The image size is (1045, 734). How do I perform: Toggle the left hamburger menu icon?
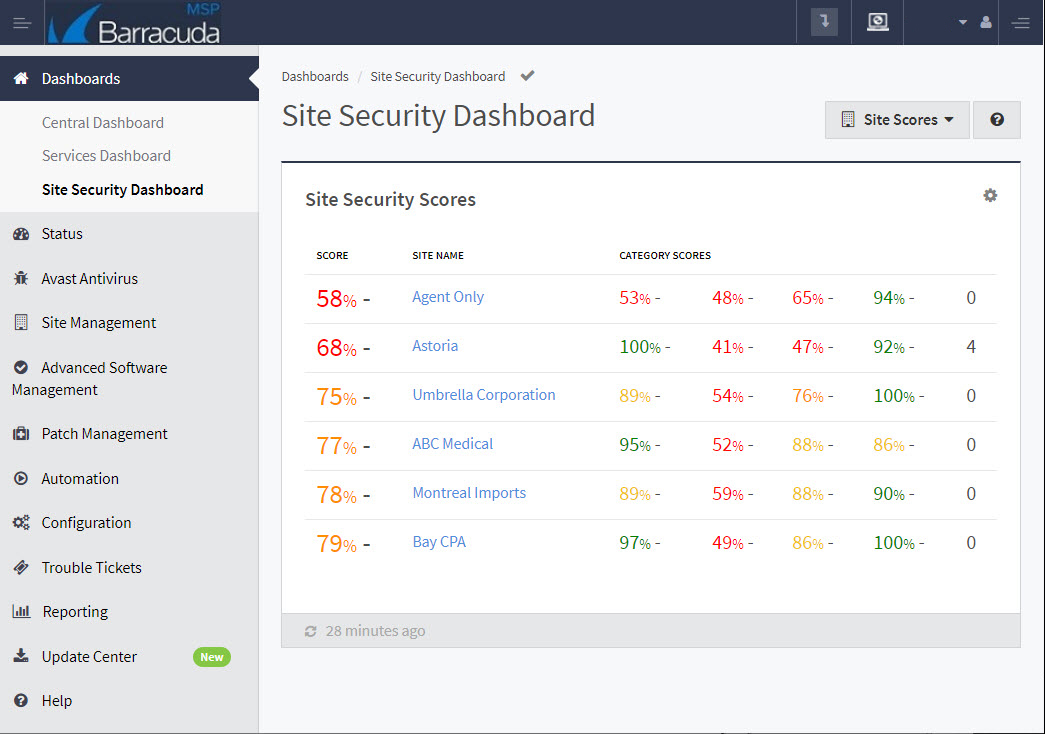[x=22, y=23]
